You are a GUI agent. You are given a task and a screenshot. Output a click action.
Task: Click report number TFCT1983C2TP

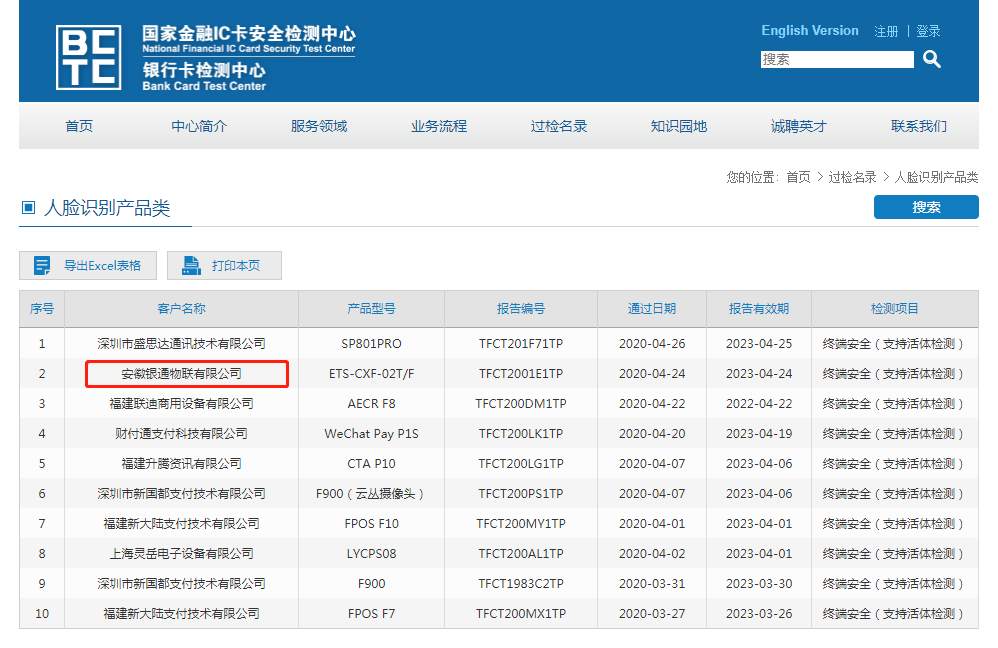pos(521,584)
